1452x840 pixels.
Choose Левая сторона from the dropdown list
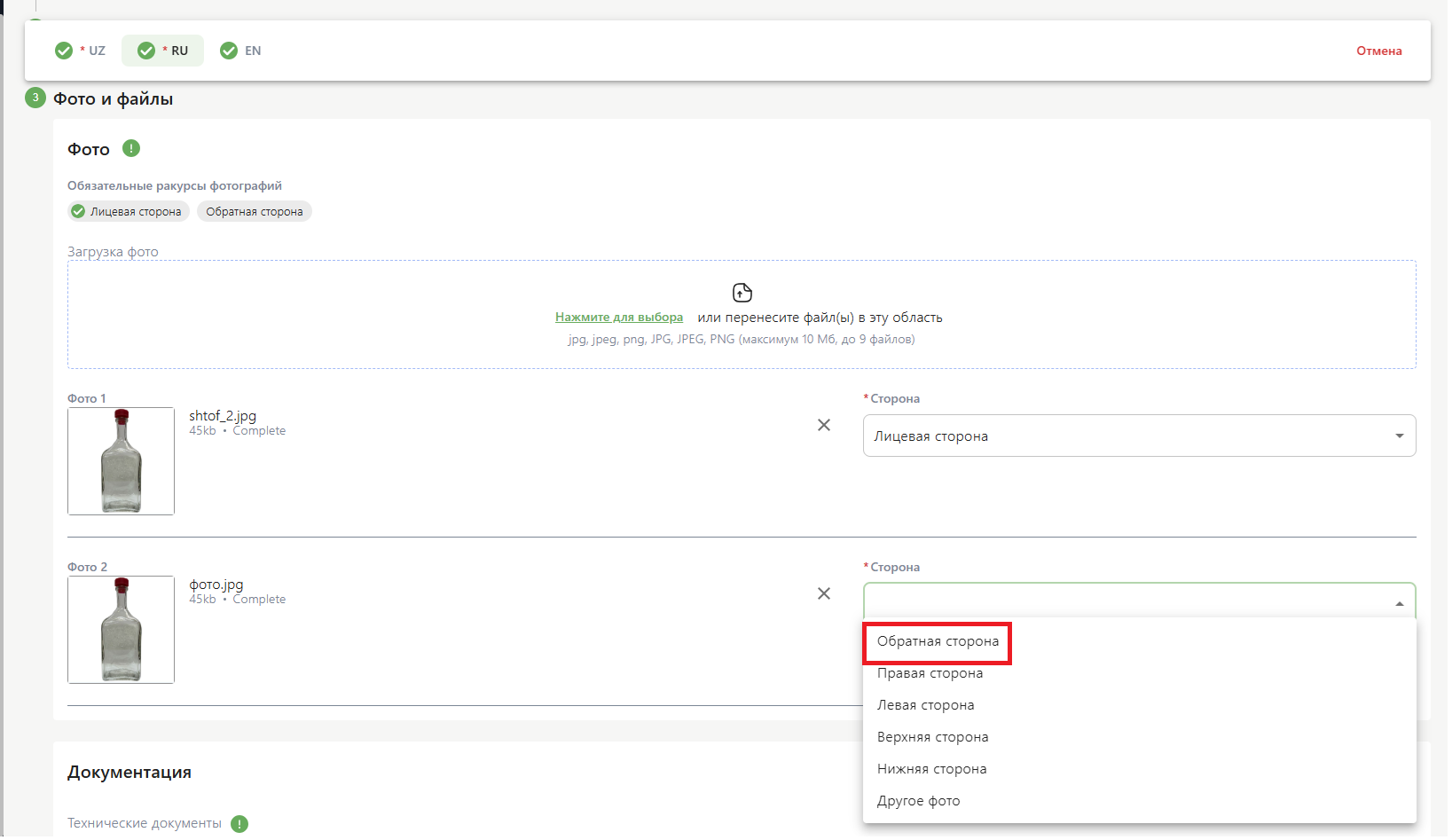click(925, 706)
